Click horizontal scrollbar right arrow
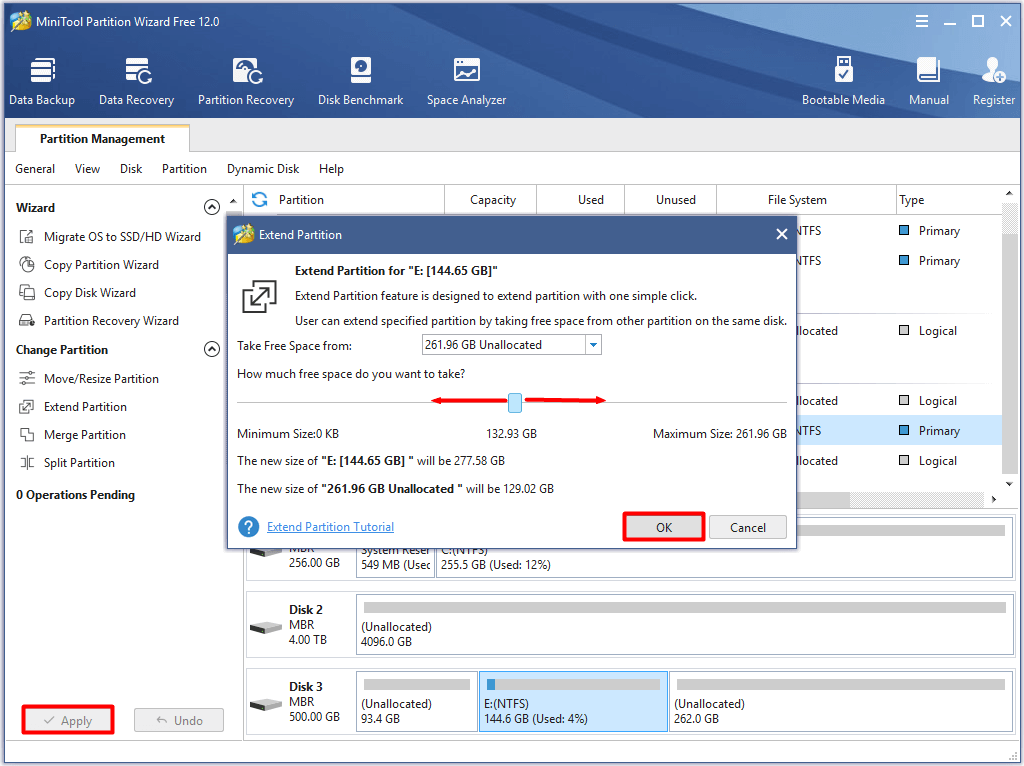Viewport: 1024px width, 766px height. click(993, 500)
